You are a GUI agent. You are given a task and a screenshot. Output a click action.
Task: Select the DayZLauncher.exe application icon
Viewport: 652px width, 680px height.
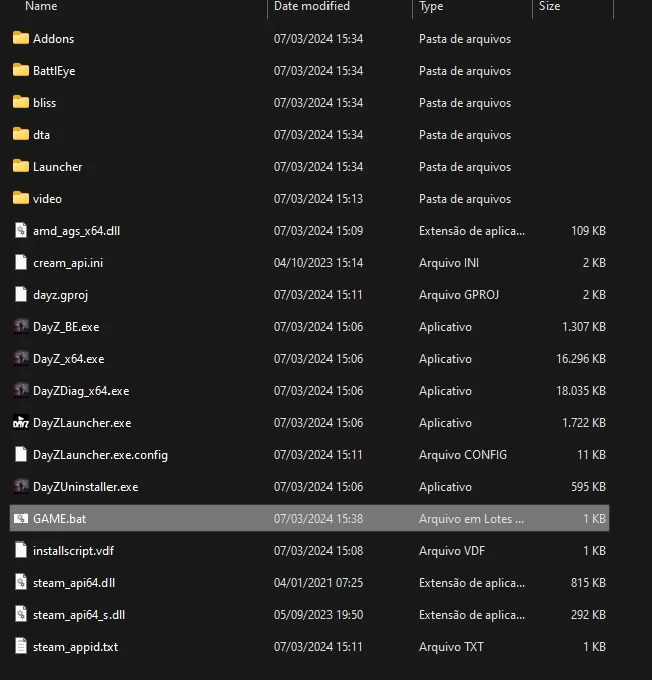point(21,422)
